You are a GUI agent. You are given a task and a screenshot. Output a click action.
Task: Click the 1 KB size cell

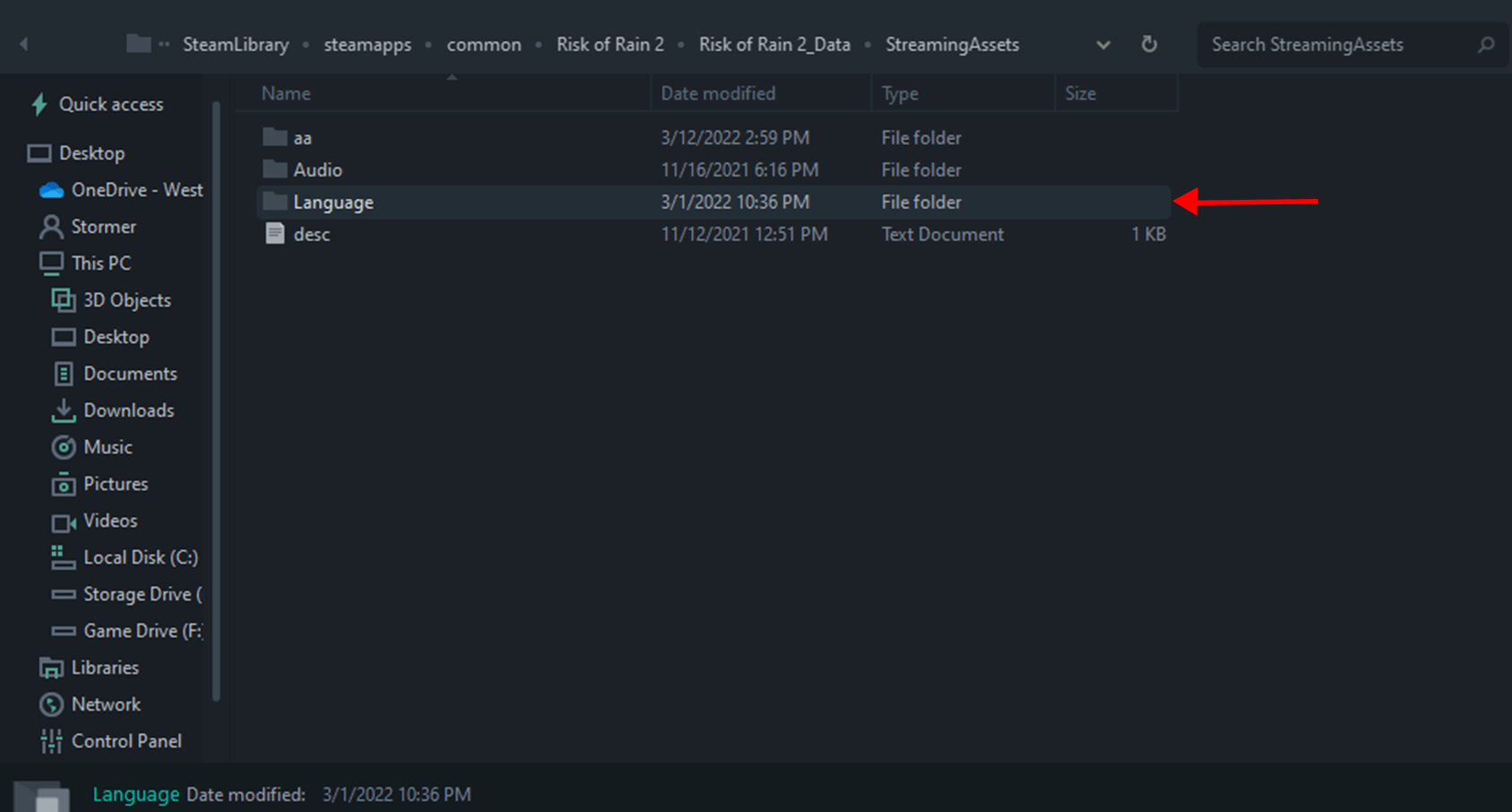click(1148, 234)
